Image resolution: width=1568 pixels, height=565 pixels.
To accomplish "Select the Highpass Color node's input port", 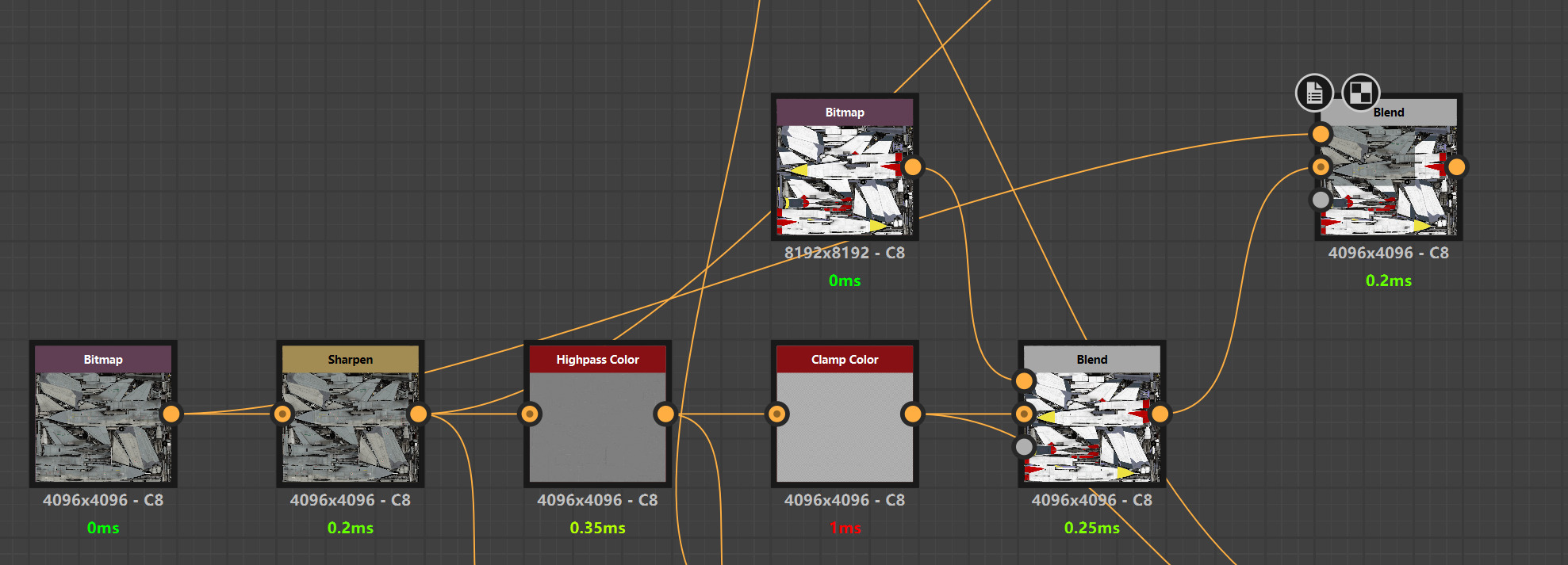I will coord(530,414).
